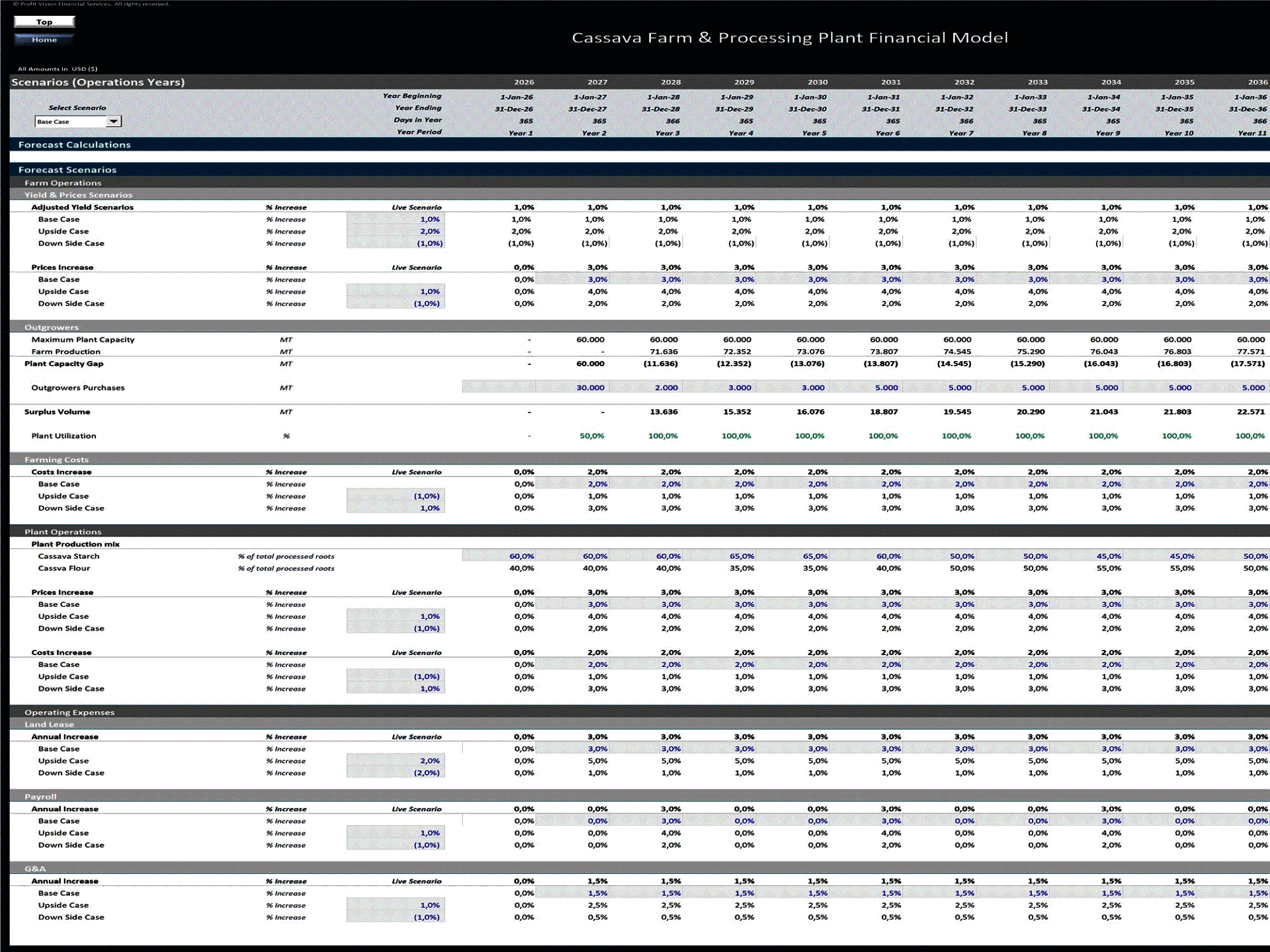Click Farming Costs Upside Case (1,0%) input
The height and width of the screenshot is (952, 1270).
point(396,496)
